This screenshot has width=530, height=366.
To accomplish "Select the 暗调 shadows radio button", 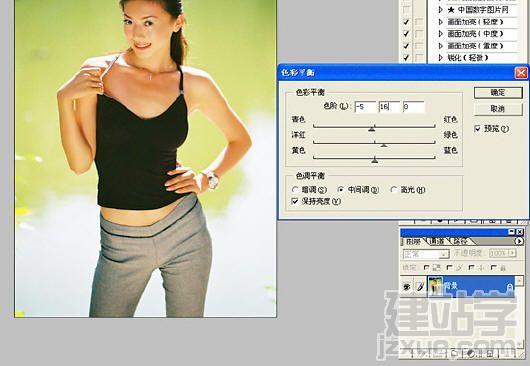I will tap(295, 190).
